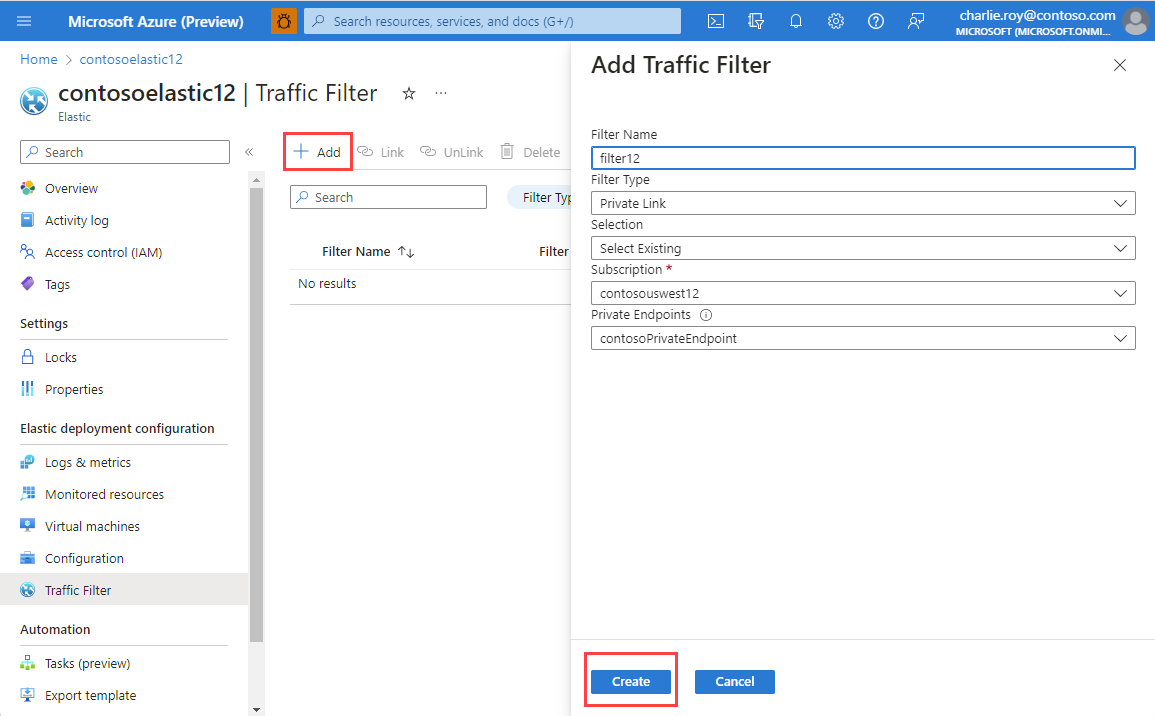Open the hamburger portal menu
This screenshot has height=716, width=1155.
(x=24, y=21)
